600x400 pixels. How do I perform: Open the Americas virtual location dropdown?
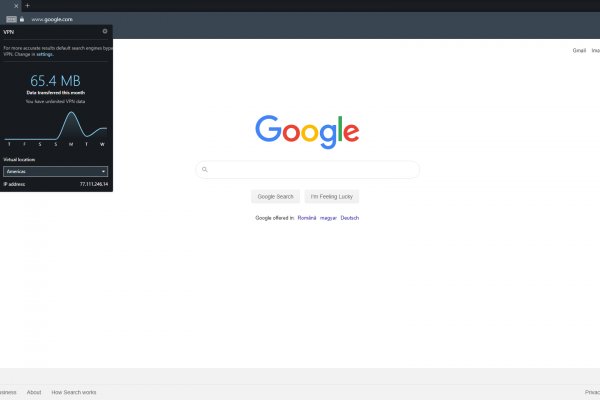click(x=55, y=171)
